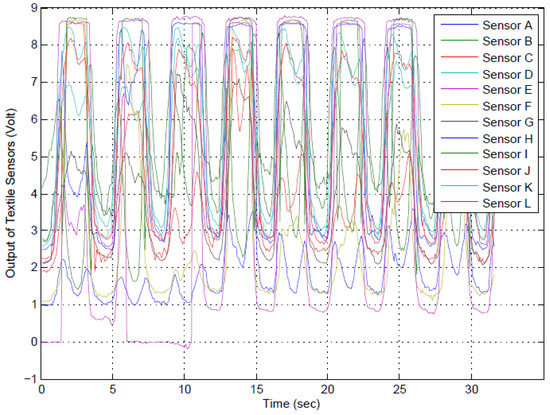The image size is (550, 415).
Task: Pick the Sensor G legend entry
Action: (x=508, y=122)
